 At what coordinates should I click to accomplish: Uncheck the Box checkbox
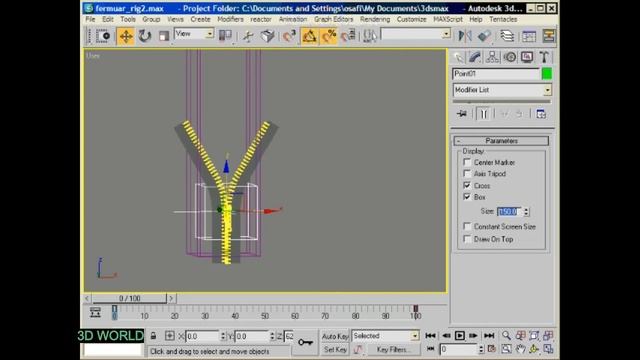(467, 197)
